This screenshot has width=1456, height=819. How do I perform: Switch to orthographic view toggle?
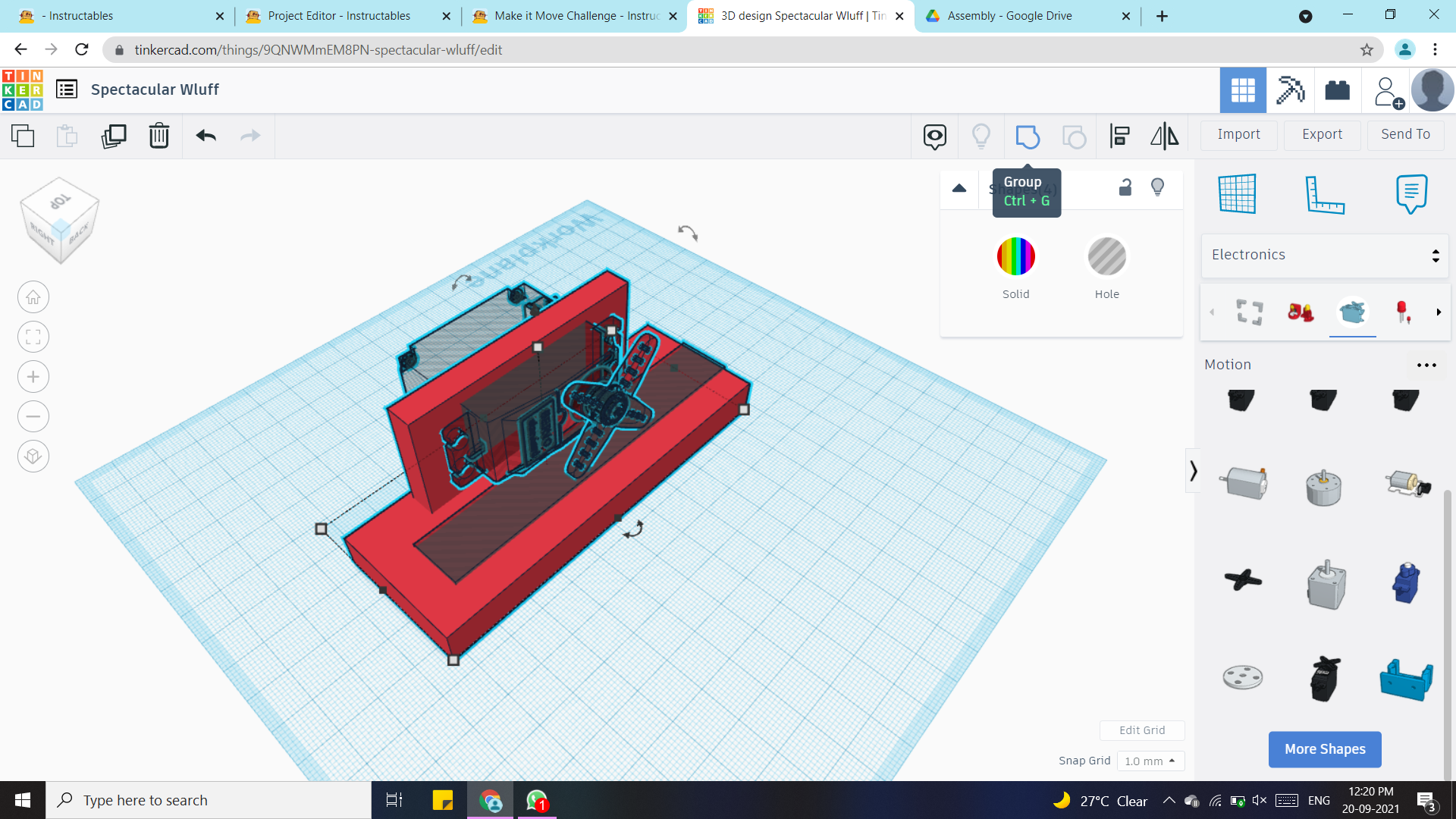coord(33,457)
